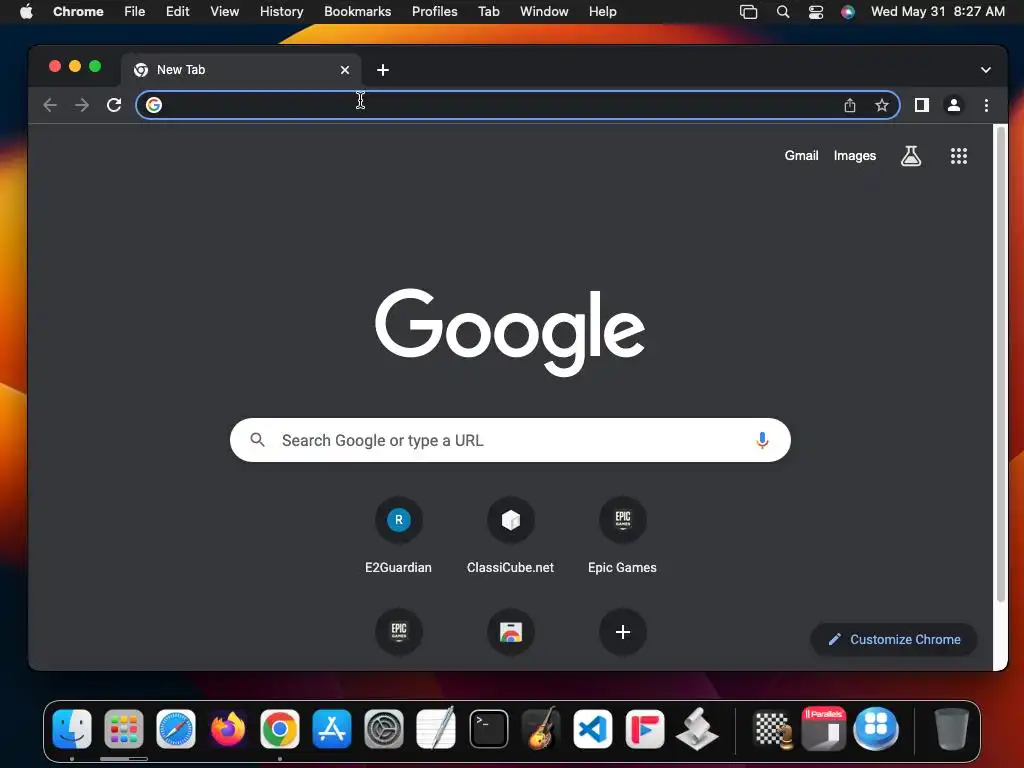Open the profile avatar icon
Screen dimensions: 1024x768
[953, 105]
